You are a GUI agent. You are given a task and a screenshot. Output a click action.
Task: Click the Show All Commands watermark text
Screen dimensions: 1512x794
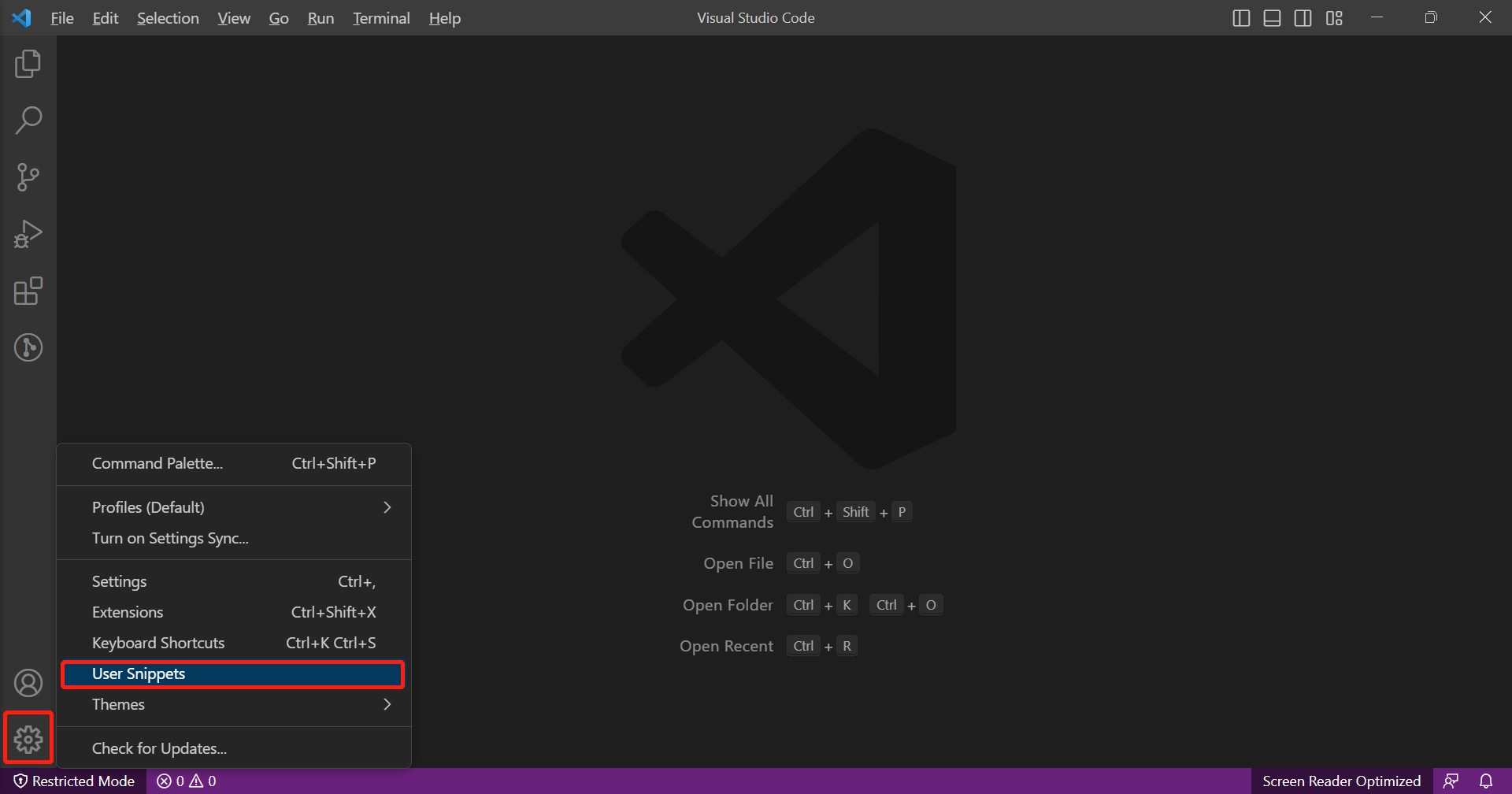tap(732, 512)
